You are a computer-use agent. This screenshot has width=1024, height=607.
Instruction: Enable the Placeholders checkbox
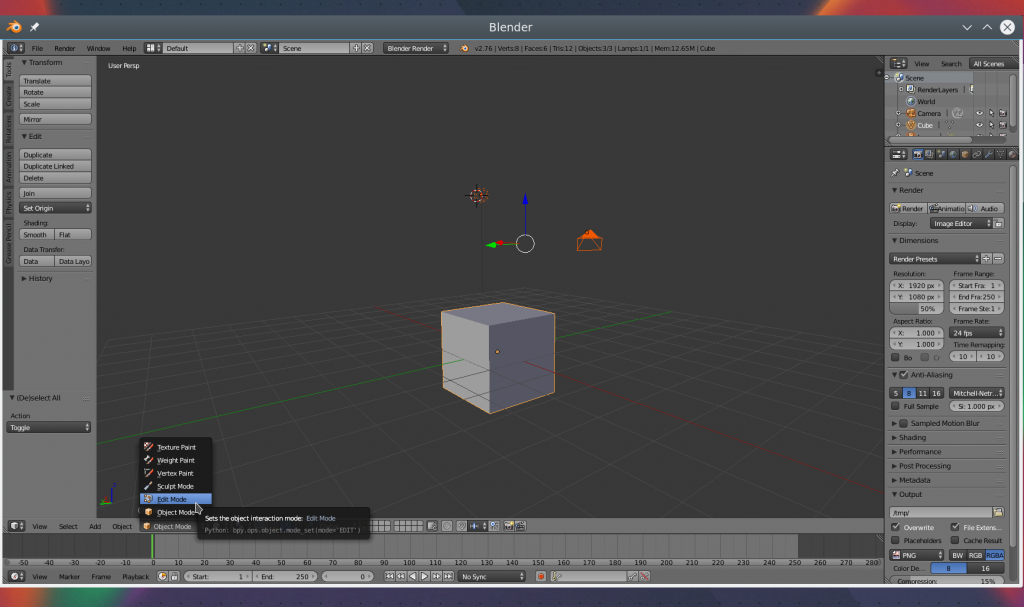[x=896, y=541]
